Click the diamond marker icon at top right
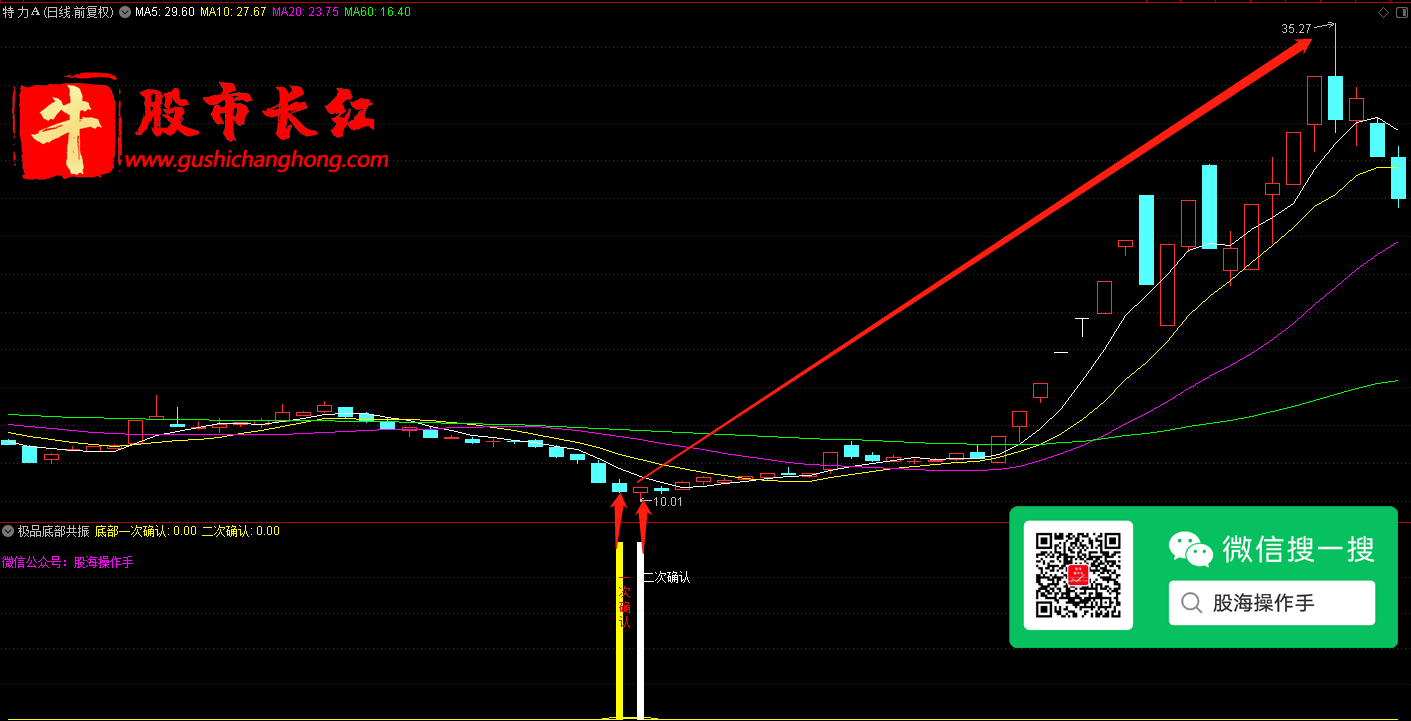Screen dimensions: 1411x721 tap(1383, 13)
